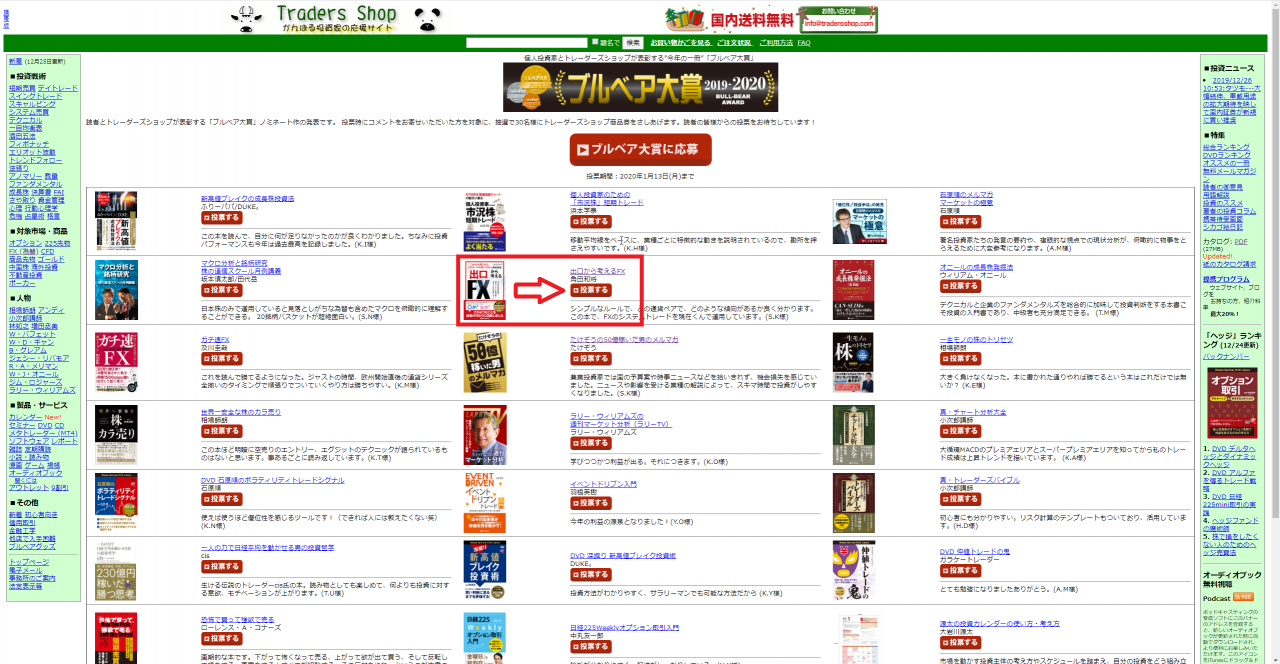This screenshot has height=664, width=1280.
Task: Open フィボナッチ in left sidebar
Action: [29, 144]
